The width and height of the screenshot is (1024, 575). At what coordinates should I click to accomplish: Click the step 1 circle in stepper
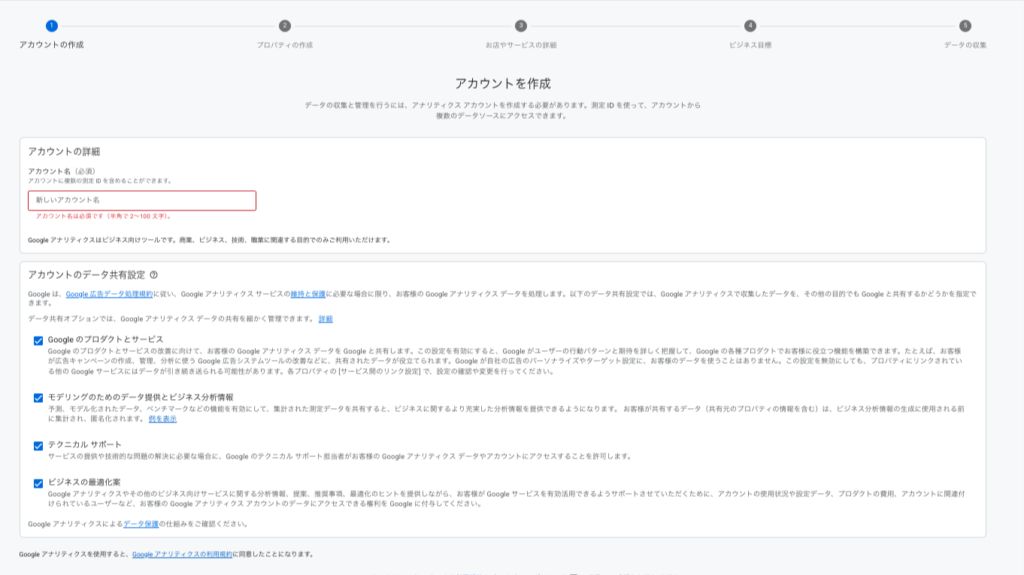point(51,26)
